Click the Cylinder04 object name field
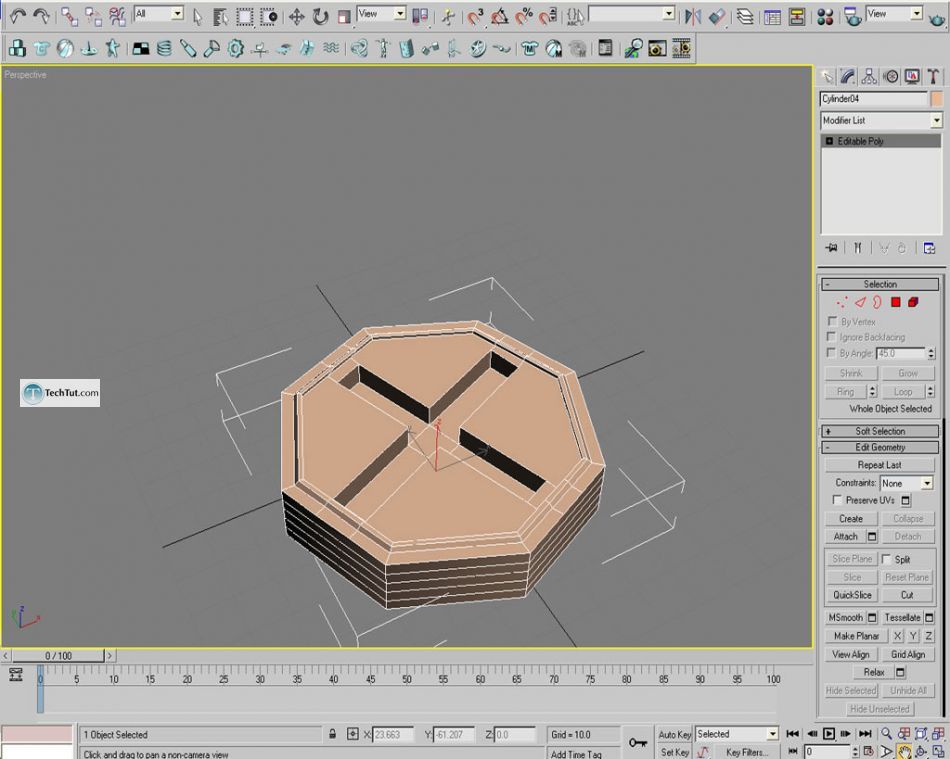The width and height of the screenshot is (950, 759). tap(874, 99)
